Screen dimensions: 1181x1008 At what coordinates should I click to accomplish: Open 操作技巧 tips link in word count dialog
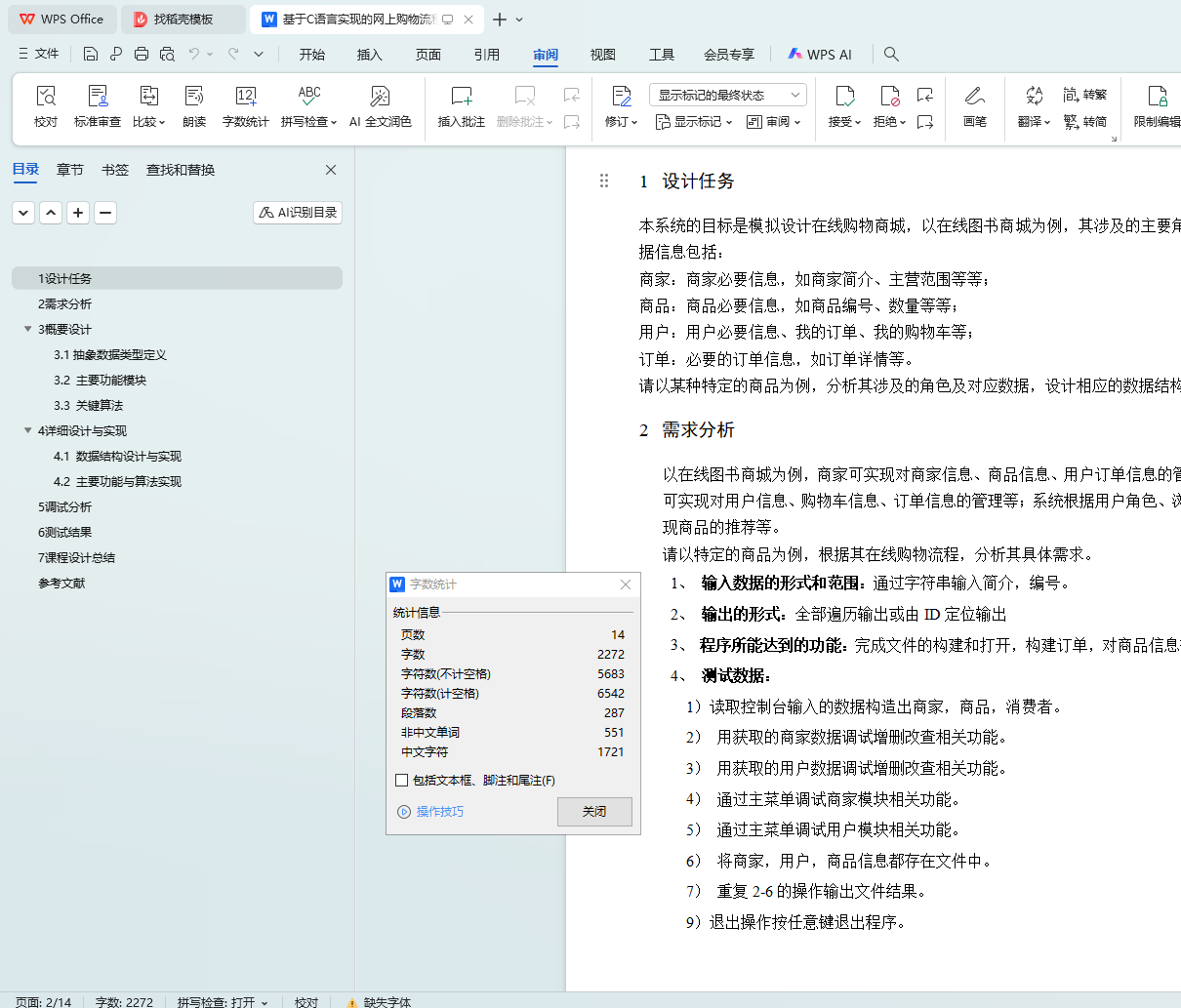pyautogui.click(x=431, y=812)
